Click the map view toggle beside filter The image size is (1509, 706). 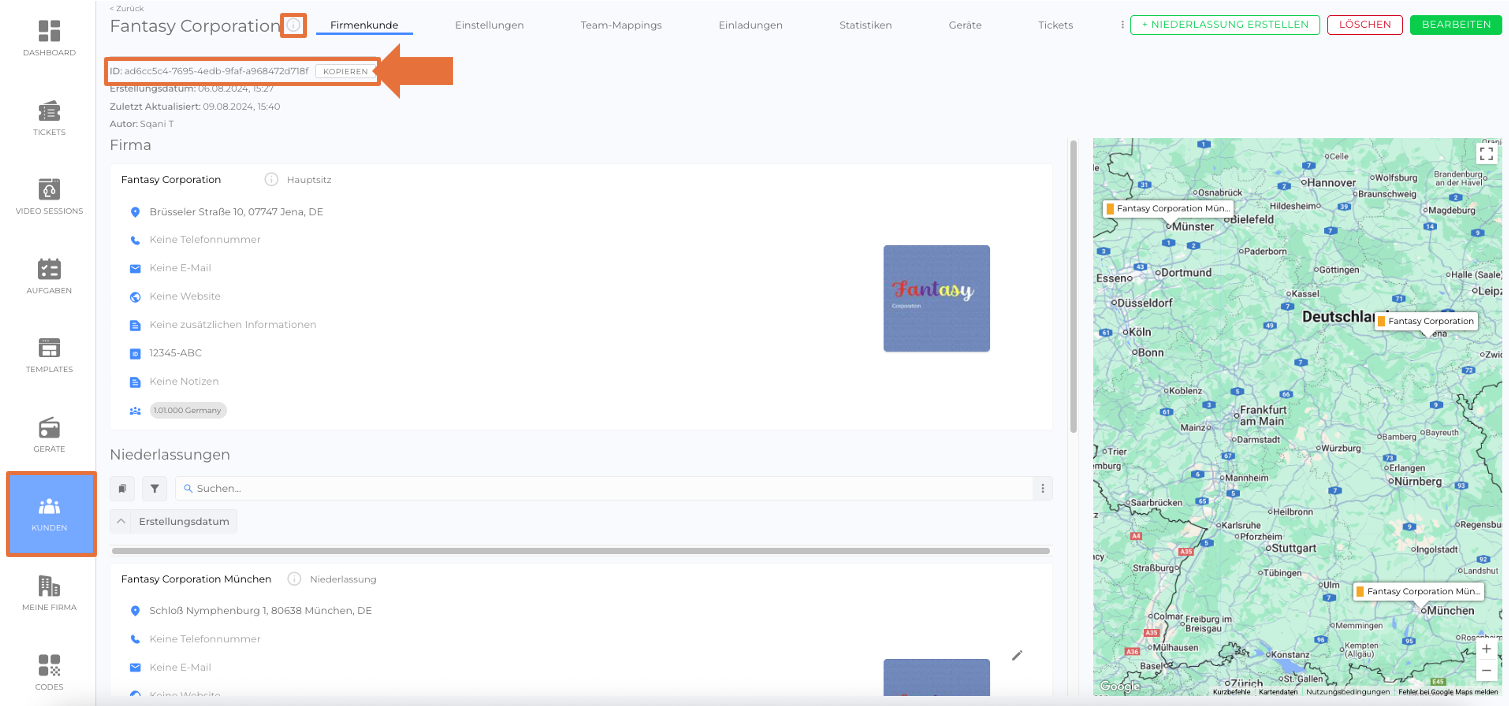(x=122, y=489)
